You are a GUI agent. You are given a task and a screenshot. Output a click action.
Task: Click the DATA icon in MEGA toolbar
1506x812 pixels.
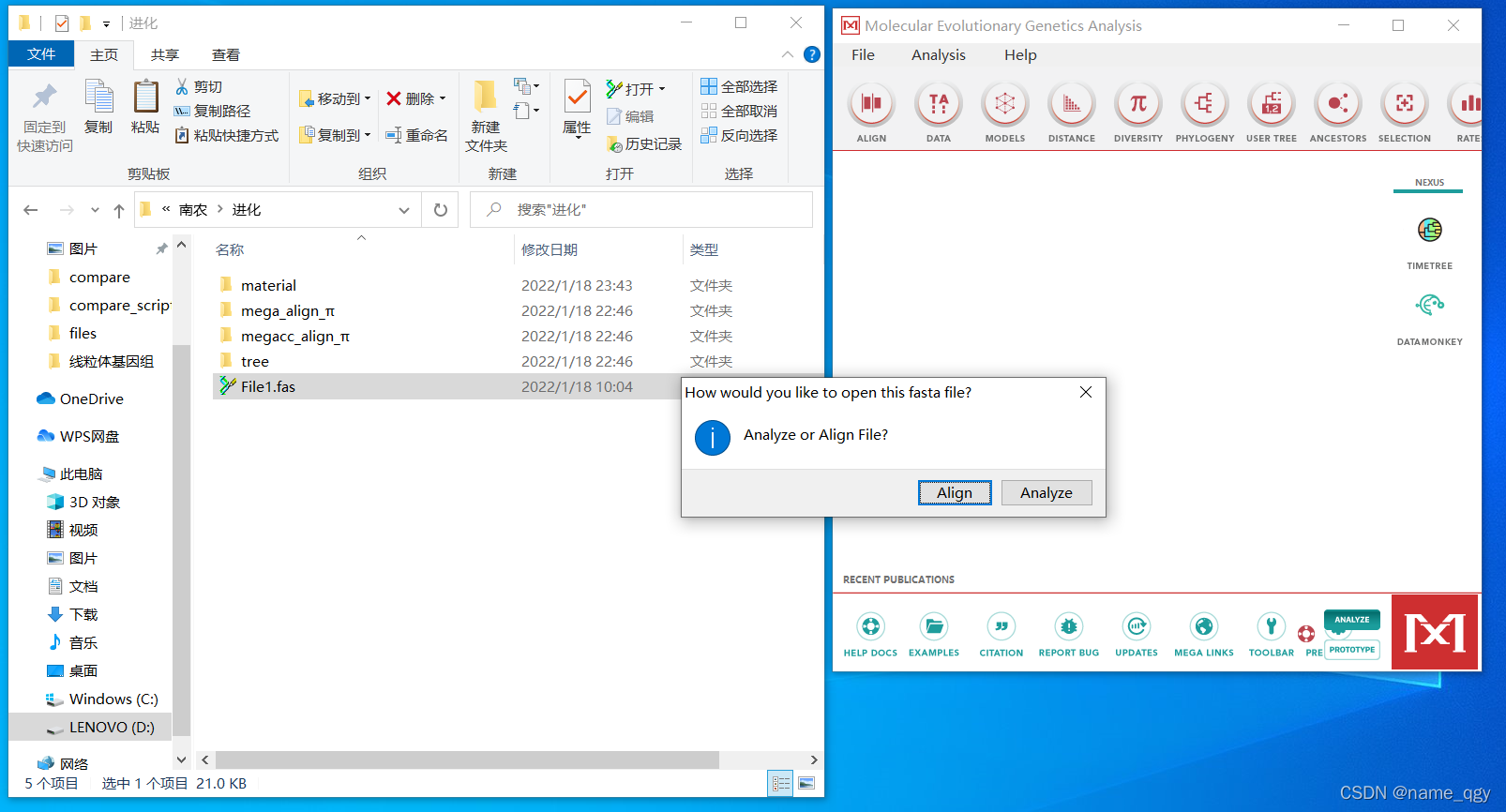coord(939,104)
